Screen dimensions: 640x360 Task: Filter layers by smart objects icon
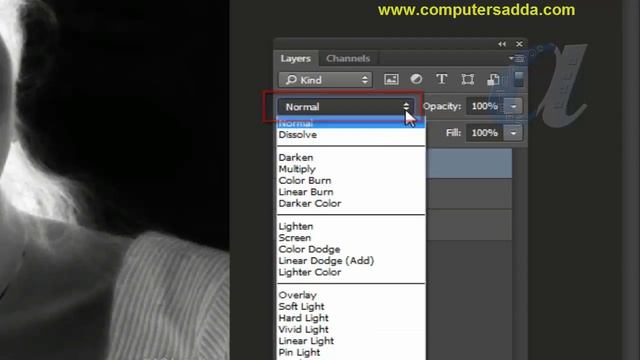[493, 79]
